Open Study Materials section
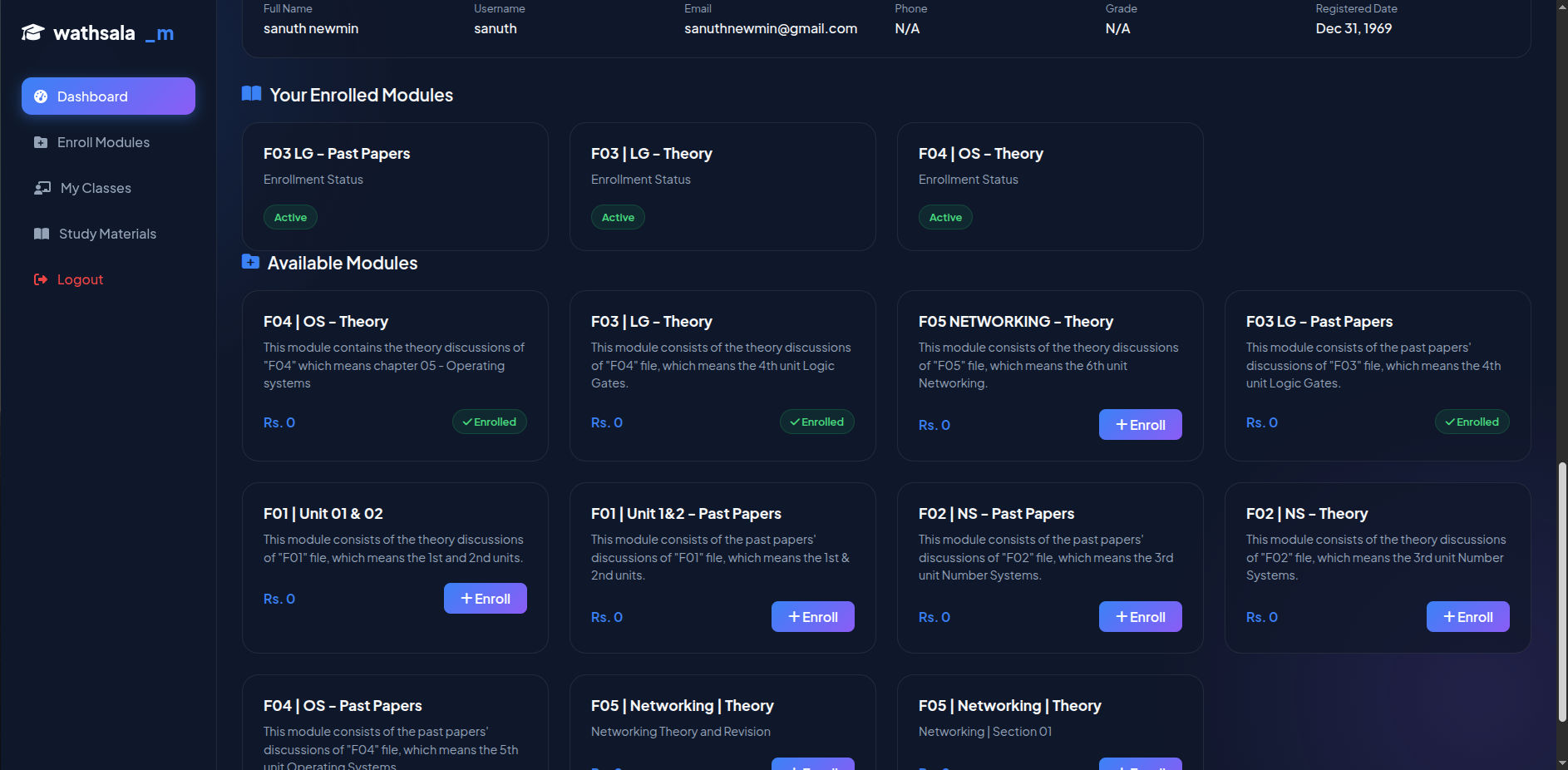 pyautogui.click(x=108, y=234)
